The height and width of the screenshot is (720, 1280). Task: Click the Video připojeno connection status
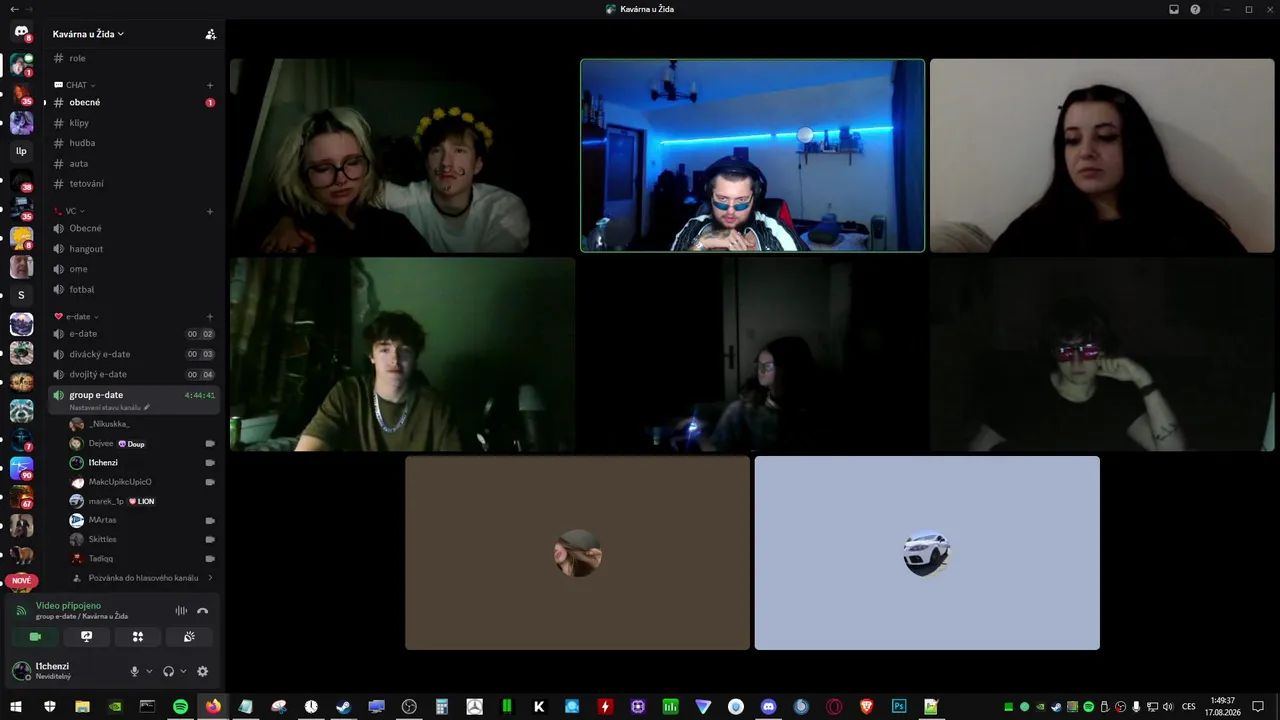(x=68, y=606)
